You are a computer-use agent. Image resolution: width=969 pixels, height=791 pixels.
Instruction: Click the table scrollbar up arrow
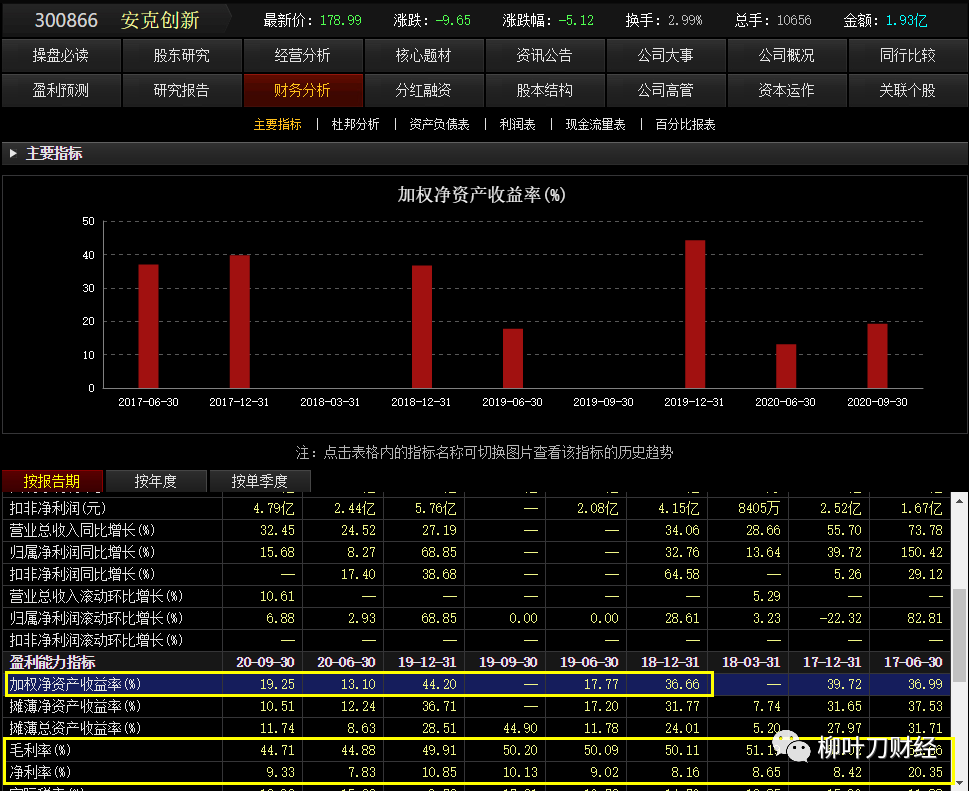pos(959,501)
